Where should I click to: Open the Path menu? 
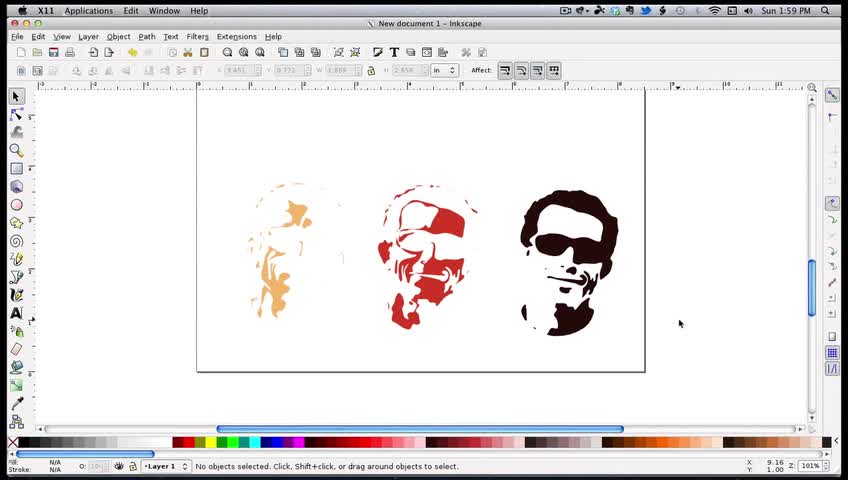point(147,37)
